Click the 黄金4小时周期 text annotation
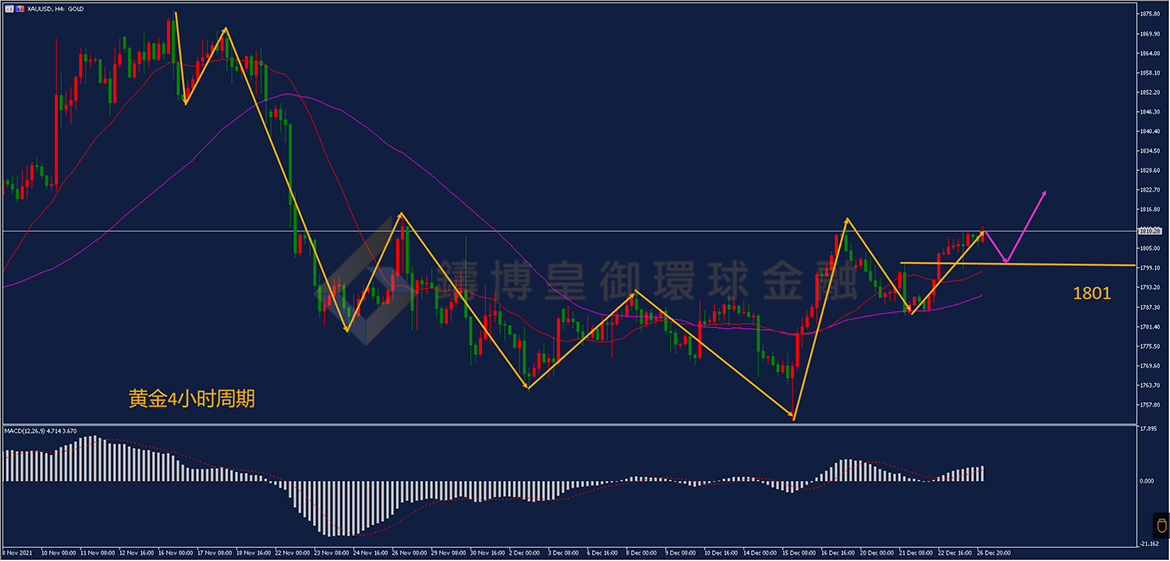The image size is (1170, 561). click(191, 398)
